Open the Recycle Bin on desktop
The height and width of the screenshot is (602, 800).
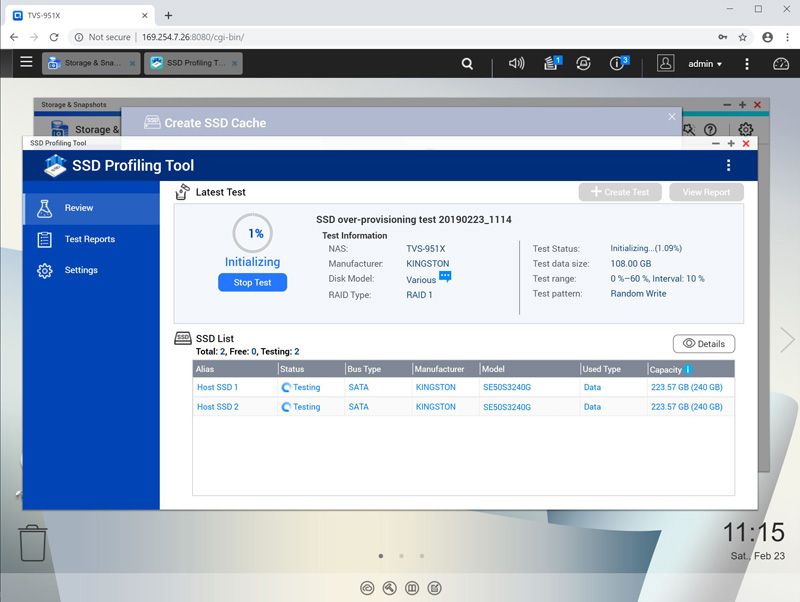click(33, 542)
